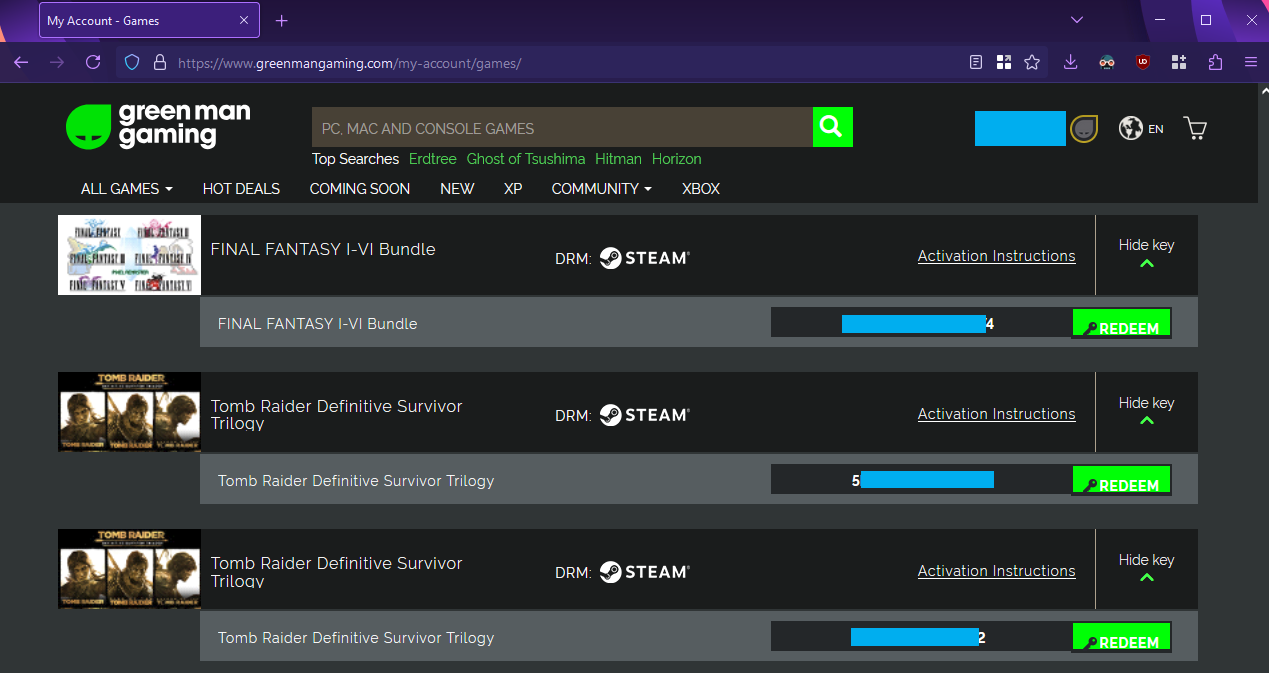Close the My Account - Games tab
The height and width of the screenshot is (673, 1269).
click(x=244, y=20)
